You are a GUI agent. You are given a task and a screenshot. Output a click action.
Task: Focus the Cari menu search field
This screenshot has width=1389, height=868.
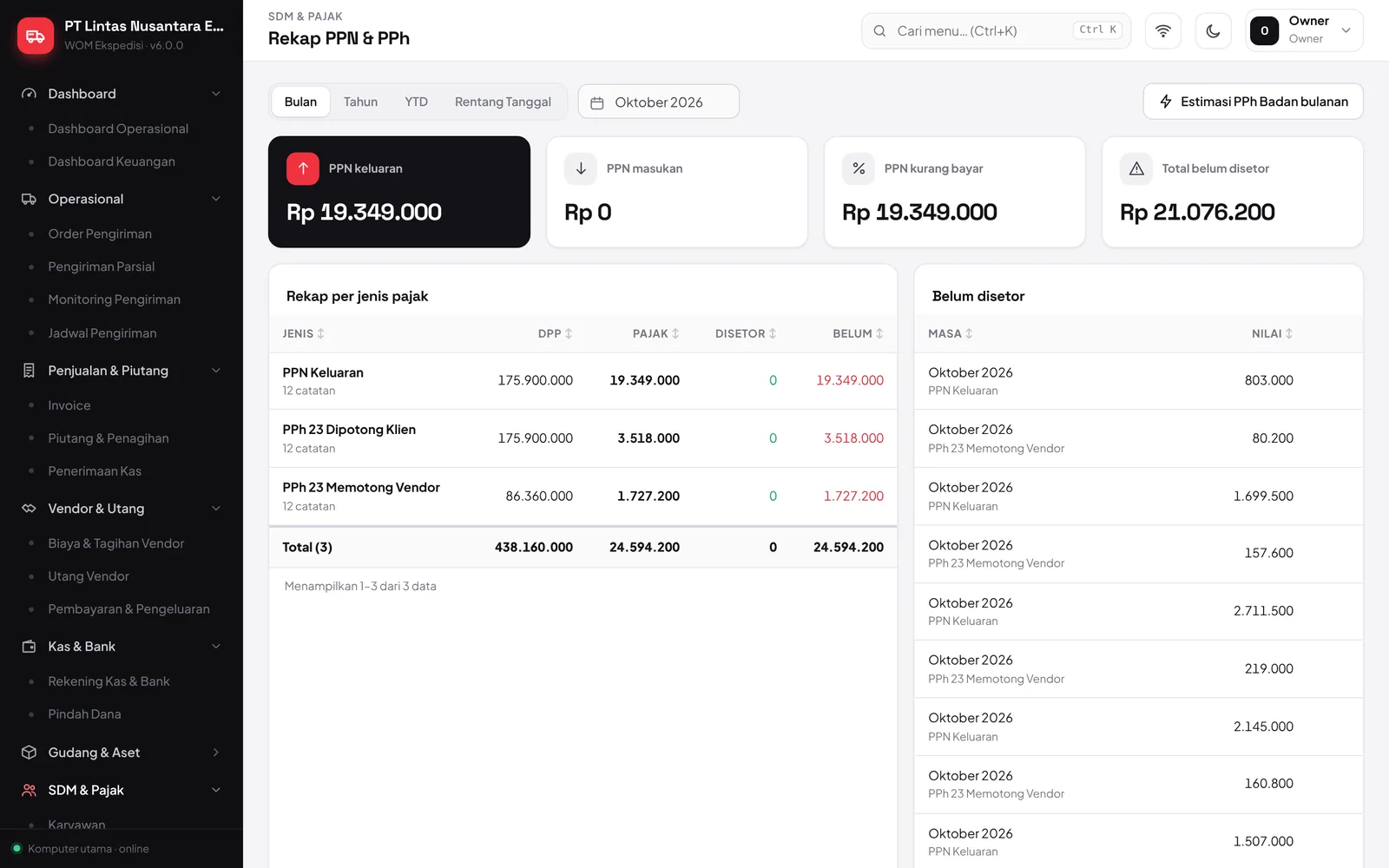[x=996, y=30]
